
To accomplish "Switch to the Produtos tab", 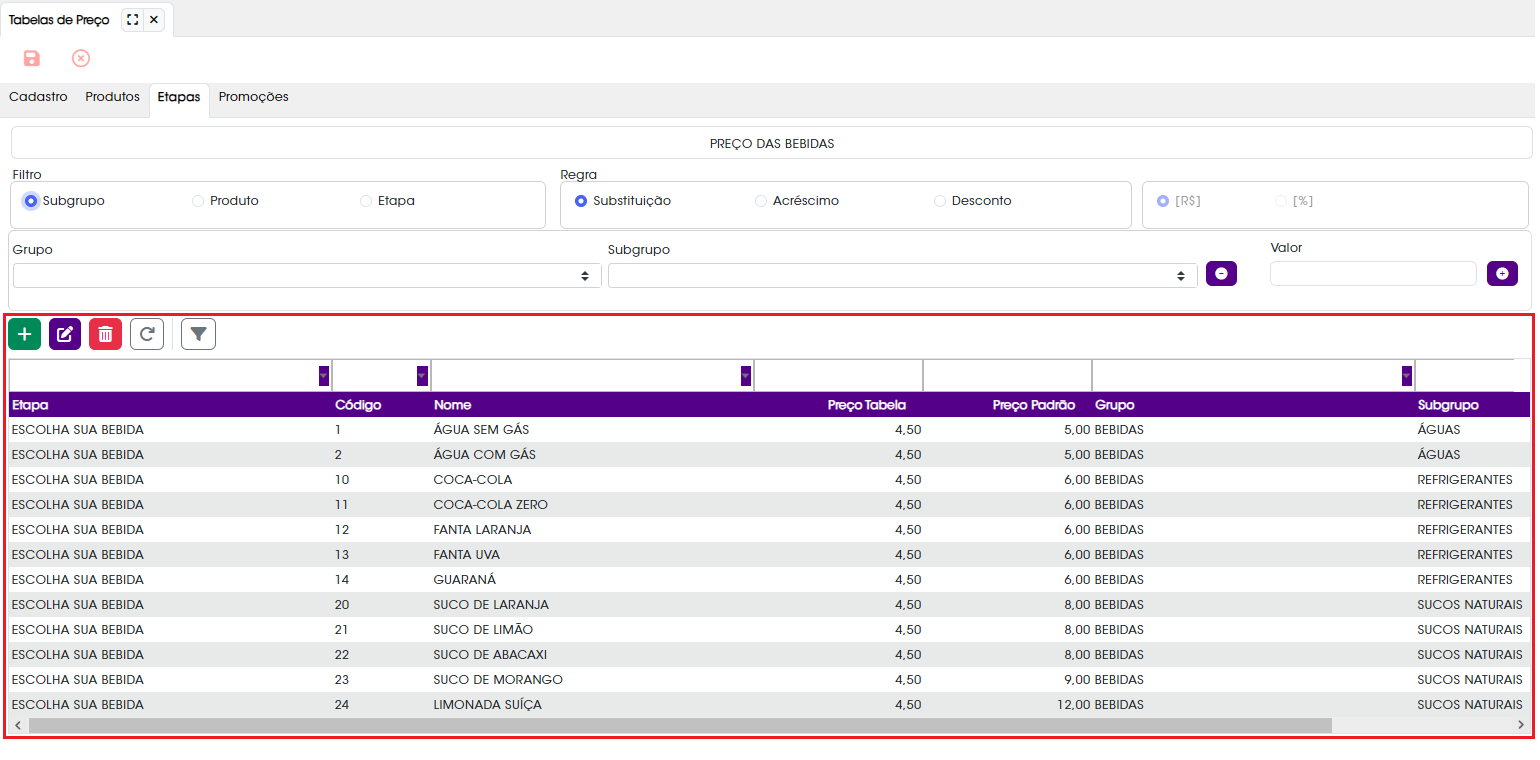I will click(x=112, y=97).
